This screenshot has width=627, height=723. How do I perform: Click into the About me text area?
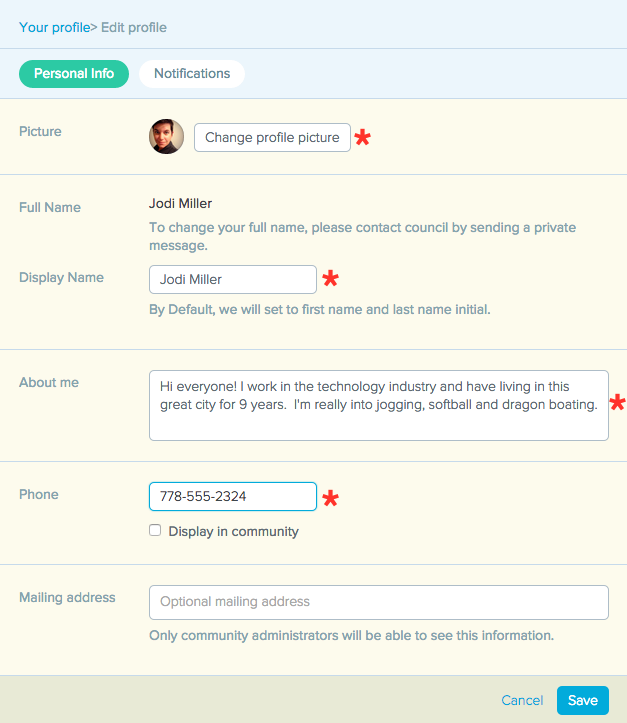pos(378,405)
